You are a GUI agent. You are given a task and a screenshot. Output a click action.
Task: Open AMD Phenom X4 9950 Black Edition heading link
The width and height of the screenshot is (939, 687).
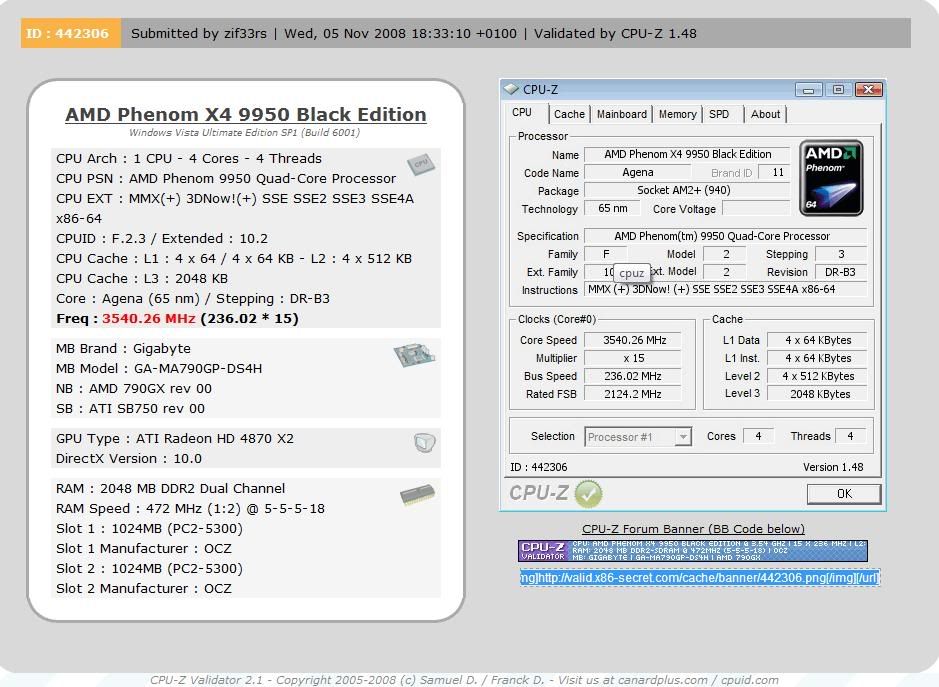246,114
